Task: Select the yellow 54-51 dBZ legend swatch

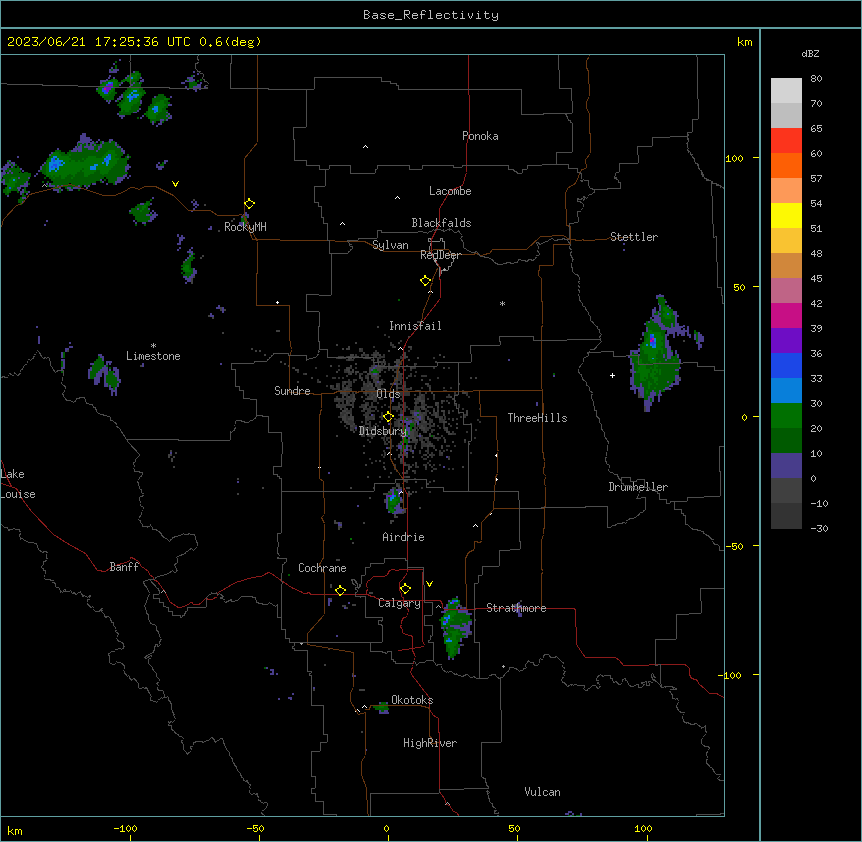Action: pos(786,215)
